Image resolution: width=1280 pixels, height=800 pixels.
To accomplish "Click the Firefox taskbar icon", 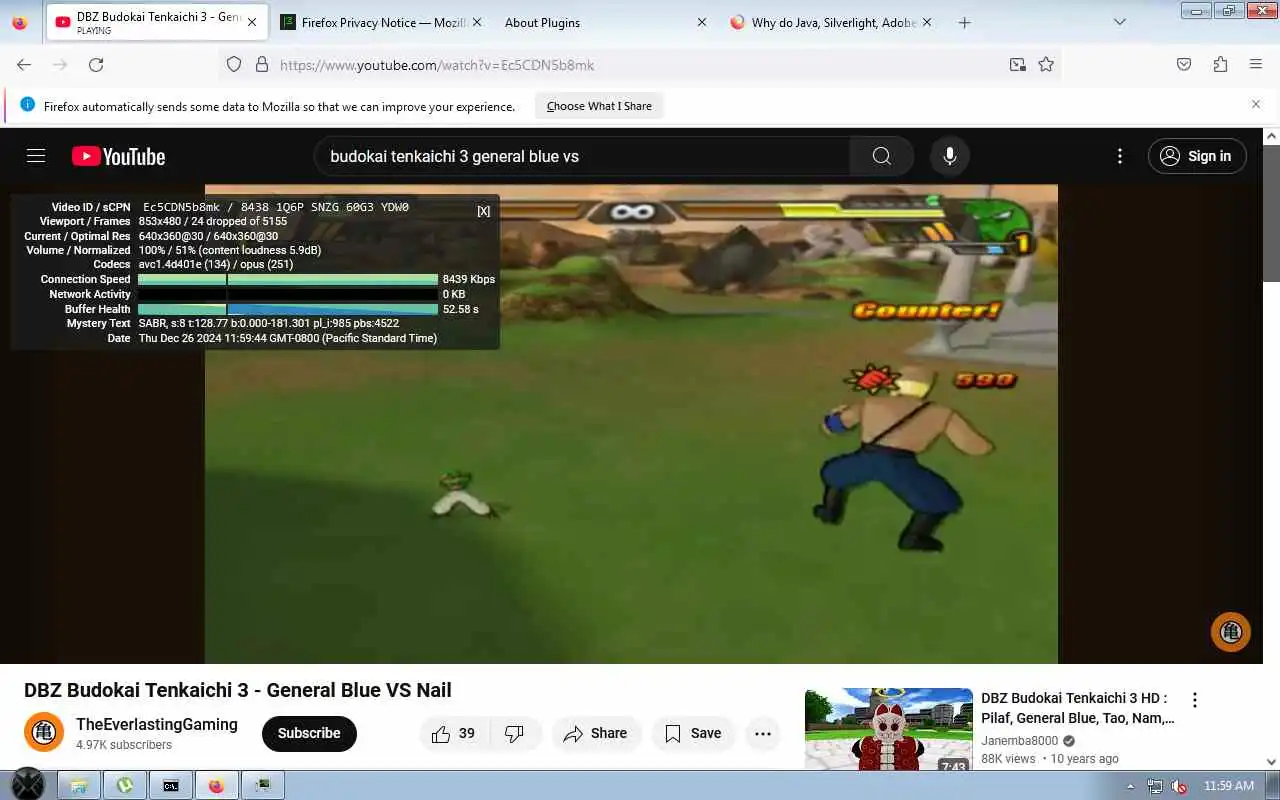I will coord(217,785).
